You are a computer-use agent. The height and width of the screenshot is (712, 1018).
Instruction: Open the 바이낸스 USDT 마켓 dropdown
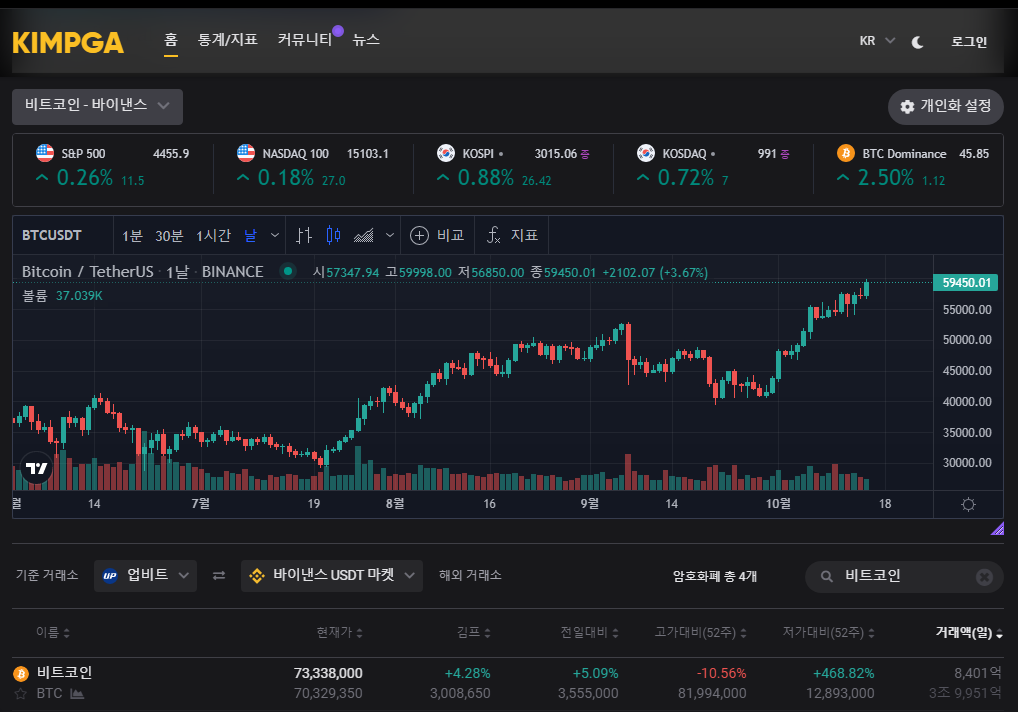point(332,576)
